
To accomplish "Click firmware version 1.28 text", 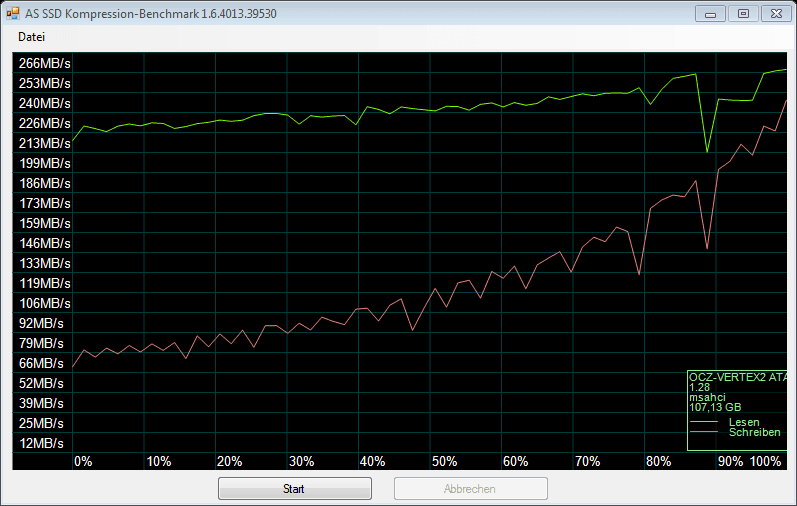I will point(699,387).
